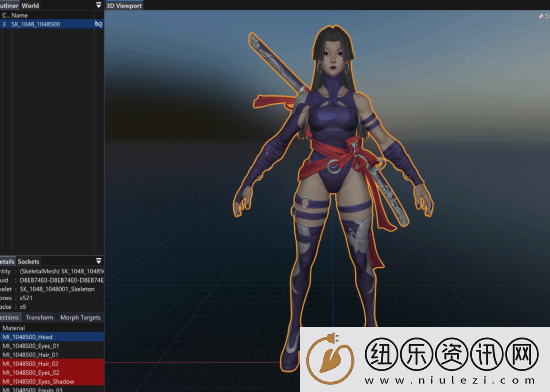Open the Morph Targets tab

click(80, 317)
